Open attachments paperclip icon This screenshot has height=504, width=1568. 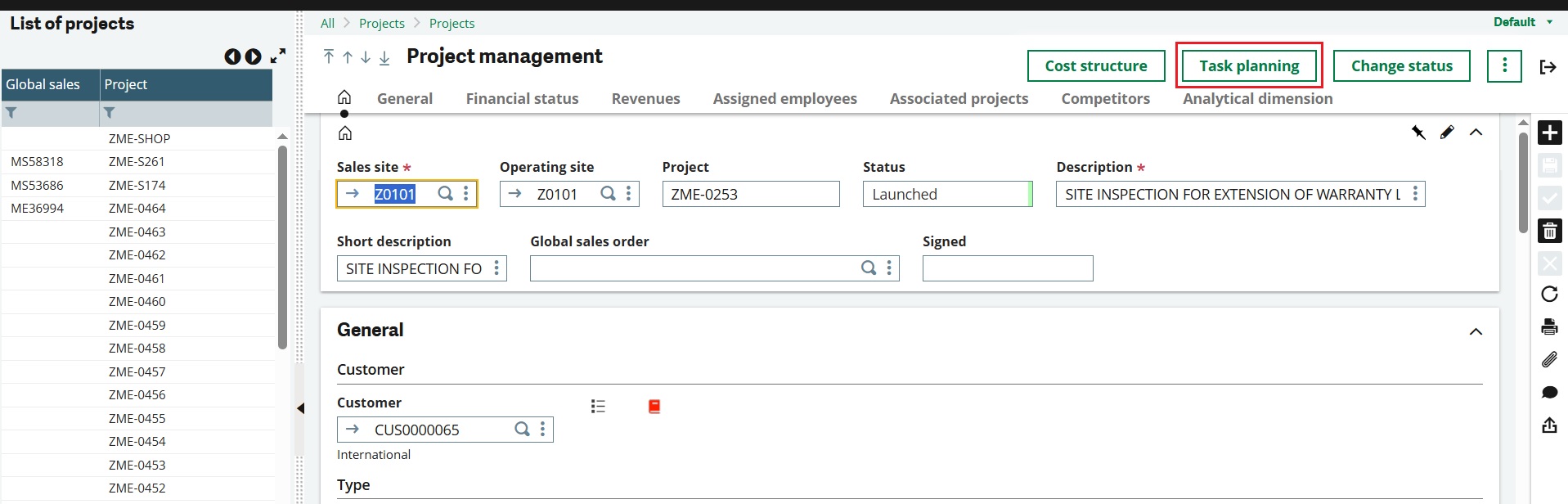coord(1549,359)
